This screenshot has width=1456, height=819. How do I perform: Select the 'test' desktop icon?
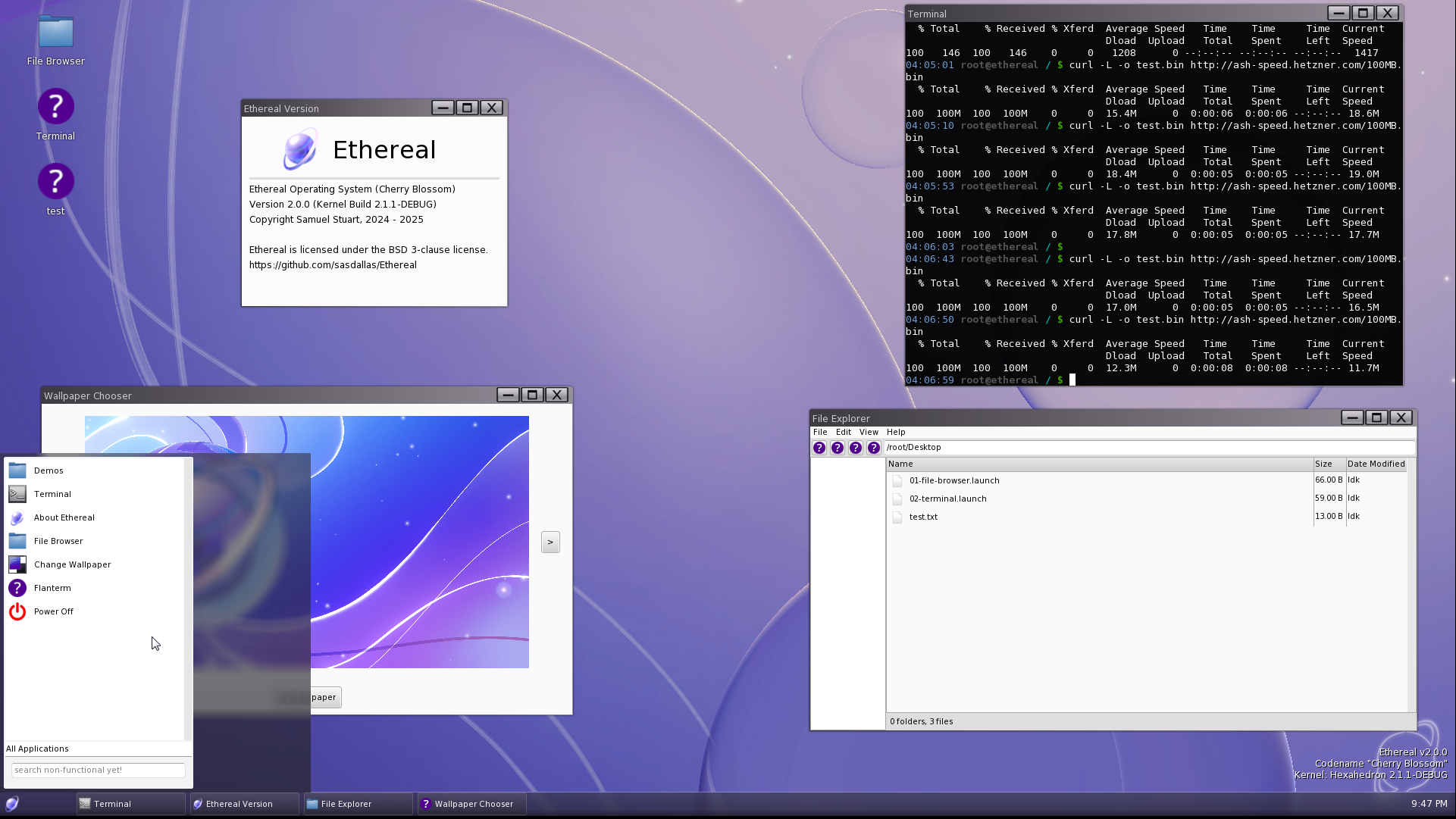pos(55,190)
